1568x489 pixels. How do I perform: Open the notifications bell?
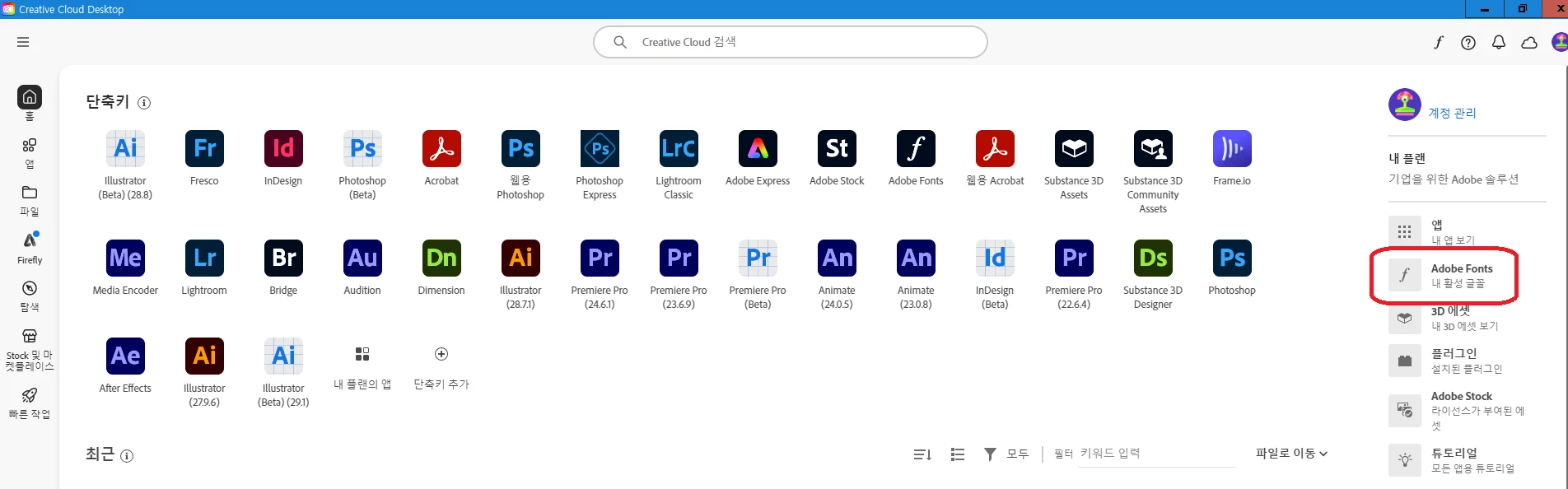pyautogui.click(x=1499, y=42)
